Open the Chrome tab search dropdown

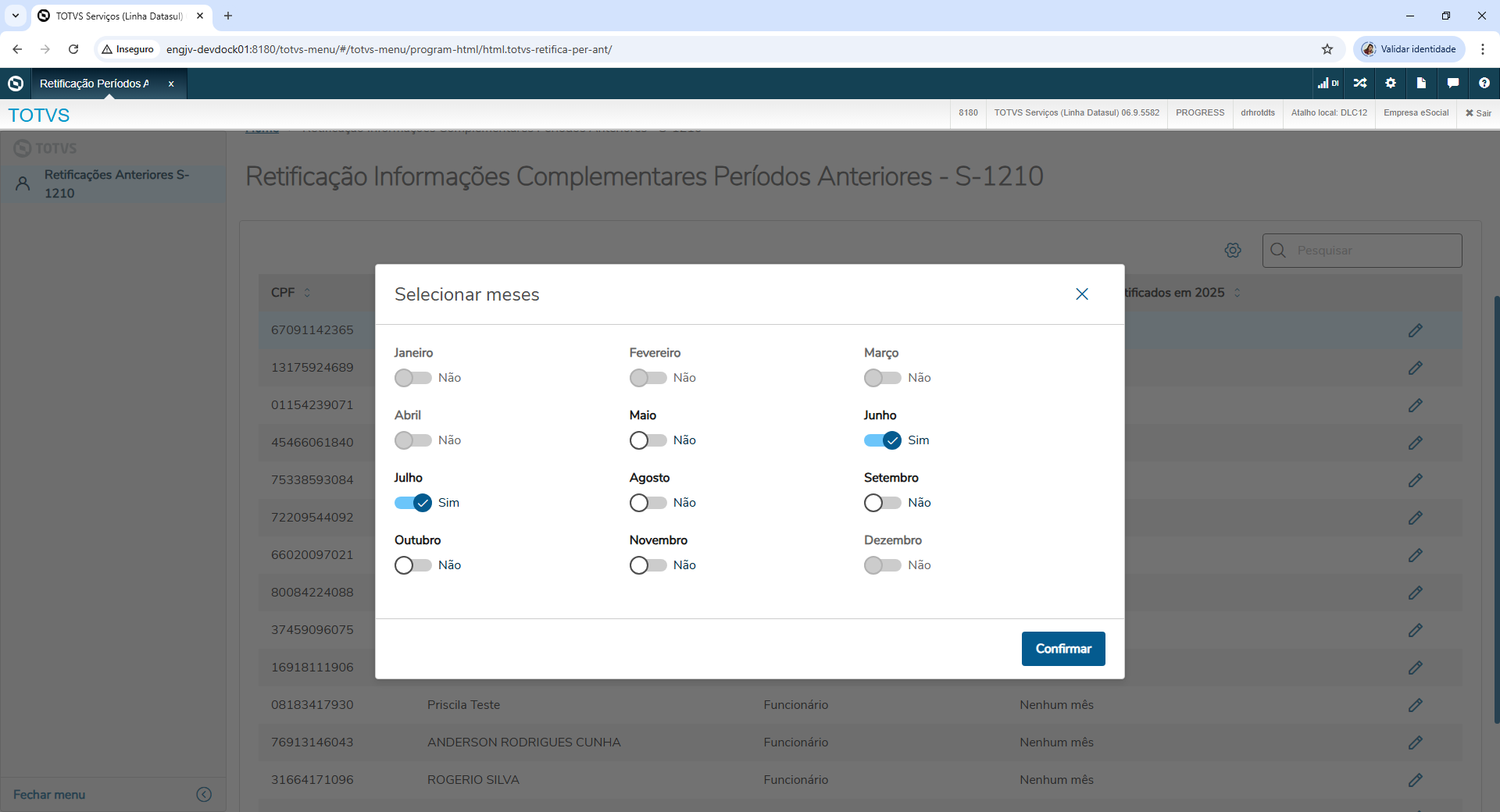click(16, 16)
